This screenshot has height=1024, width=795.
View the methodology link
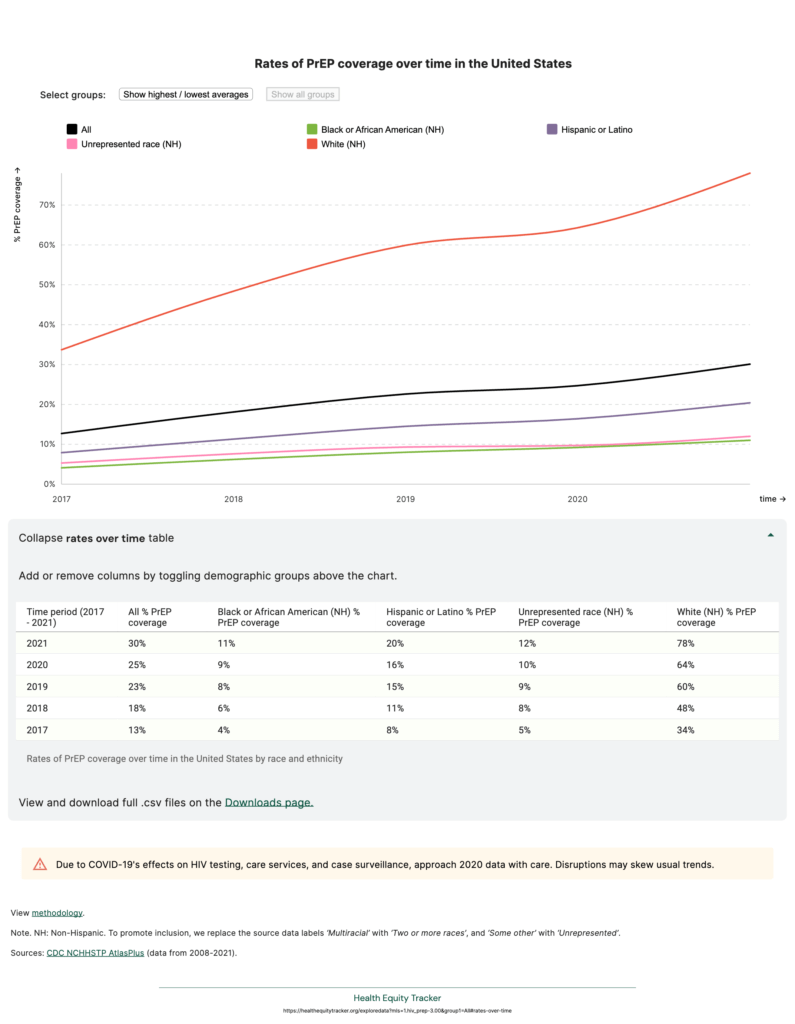pyautogui.click(x=59, y=912)
